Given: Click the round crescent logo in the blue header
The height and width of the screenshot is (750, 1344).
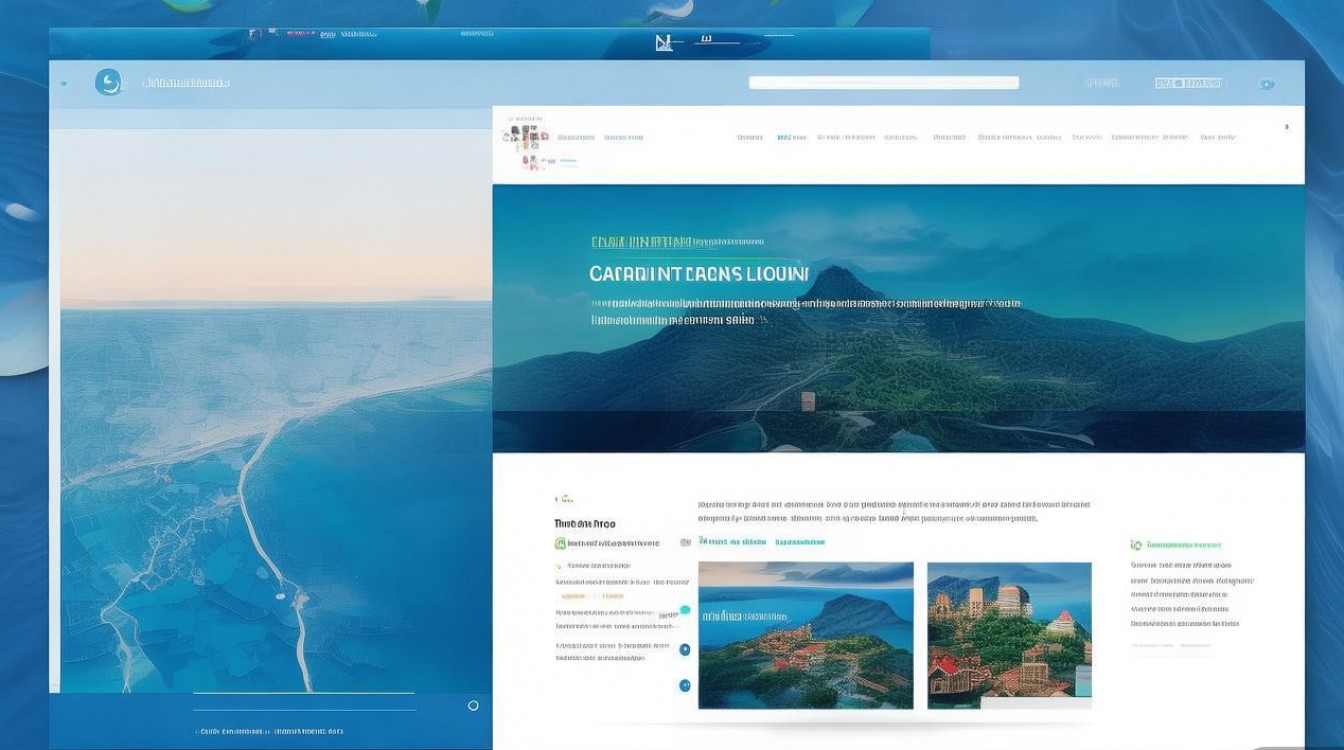Looking at the screenshot, I should (108, 82).
